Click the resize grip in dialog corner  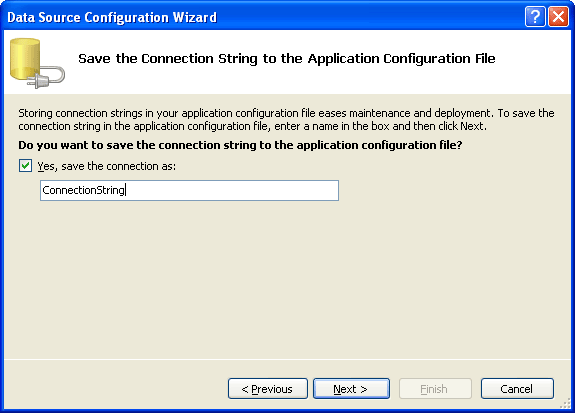click(565, 404)
